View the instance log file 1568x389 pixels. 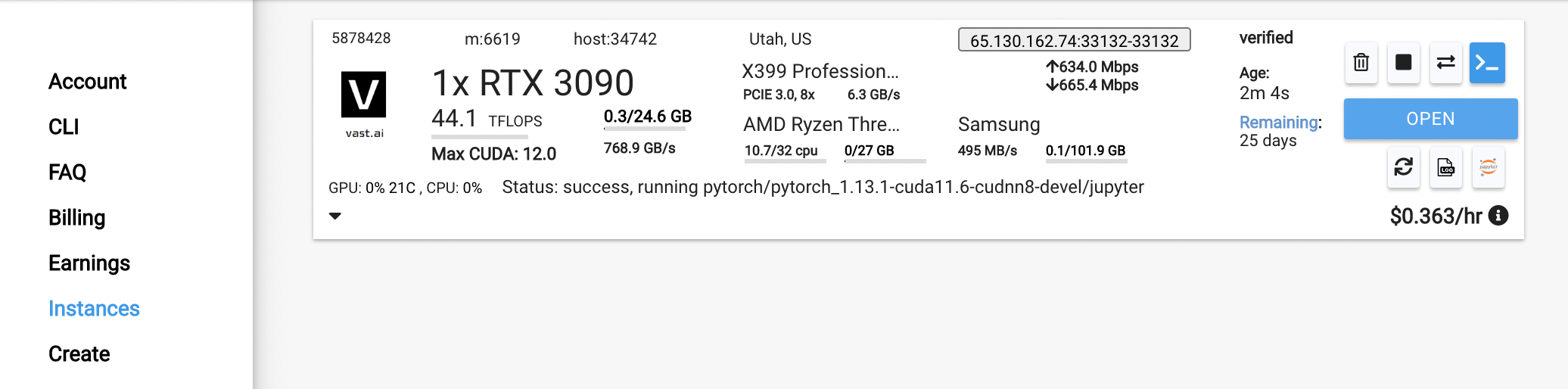pyautogui.click(x=1445, y=167)
